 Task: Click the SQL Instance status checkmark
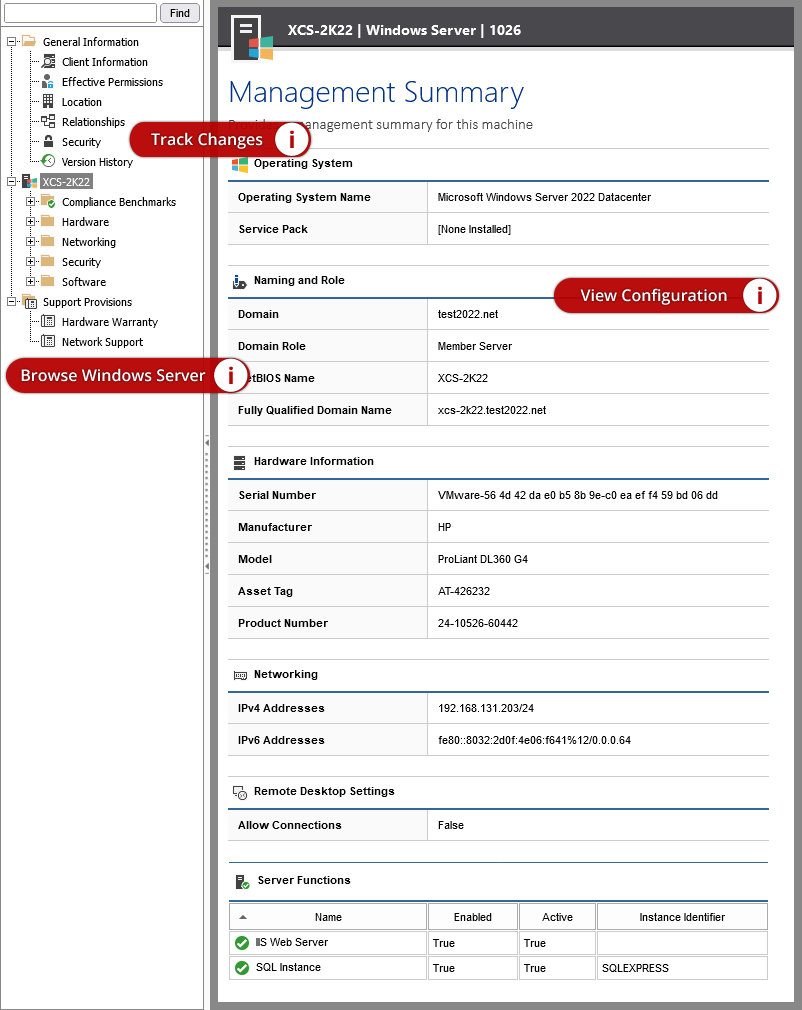(x=240, y=967)
